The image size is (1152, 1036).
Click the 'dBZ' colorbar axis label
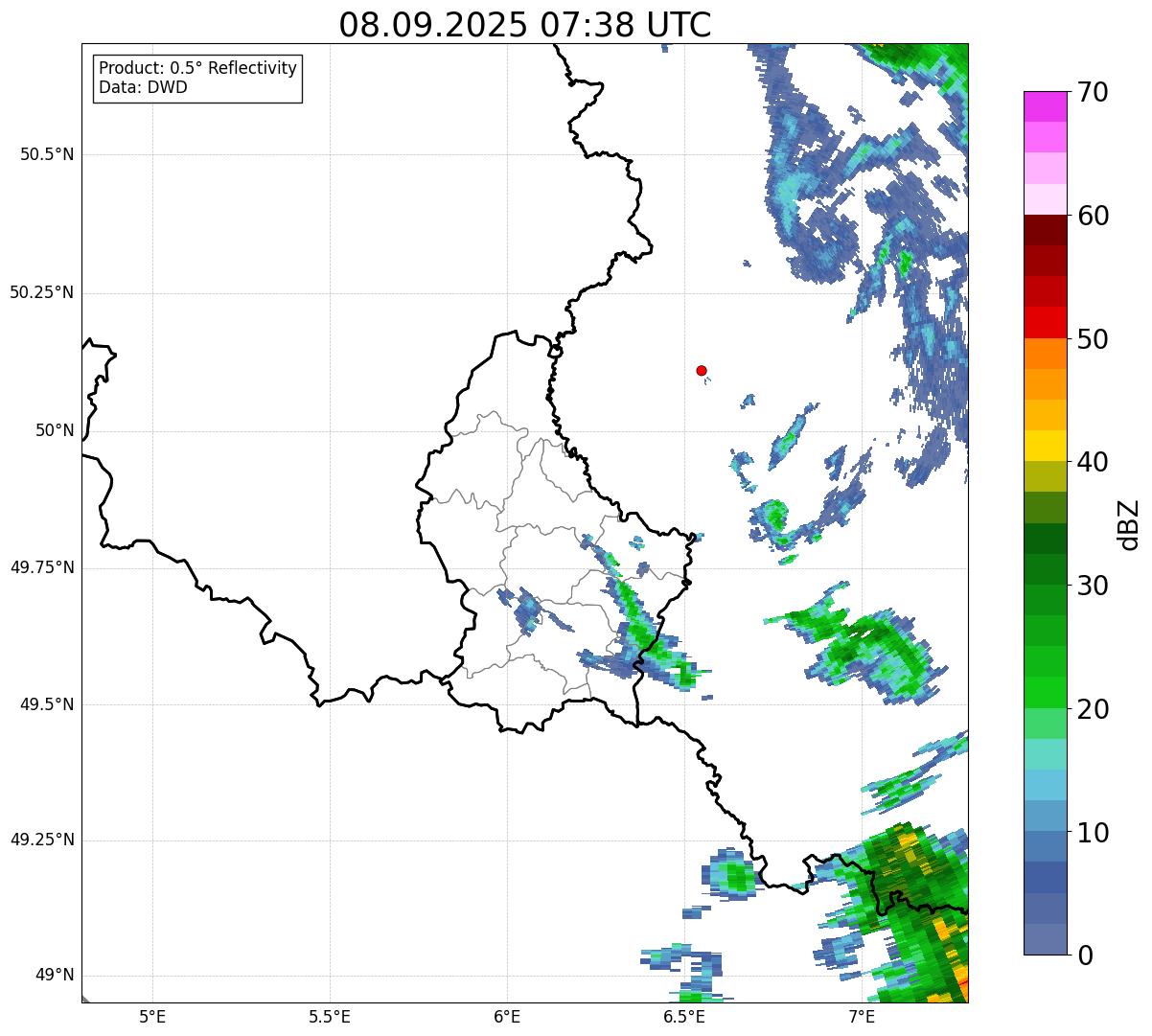(x=1129, y=523)
